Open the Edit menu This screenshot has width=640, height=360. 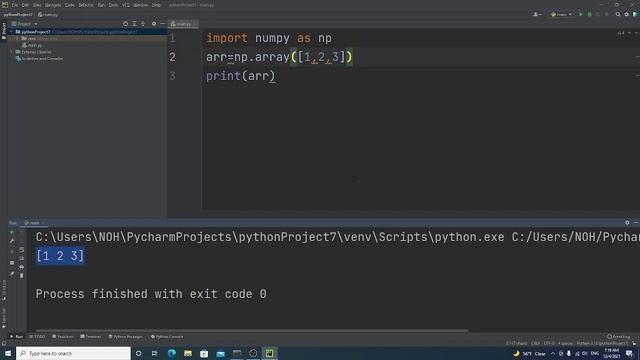click(25, 5)
